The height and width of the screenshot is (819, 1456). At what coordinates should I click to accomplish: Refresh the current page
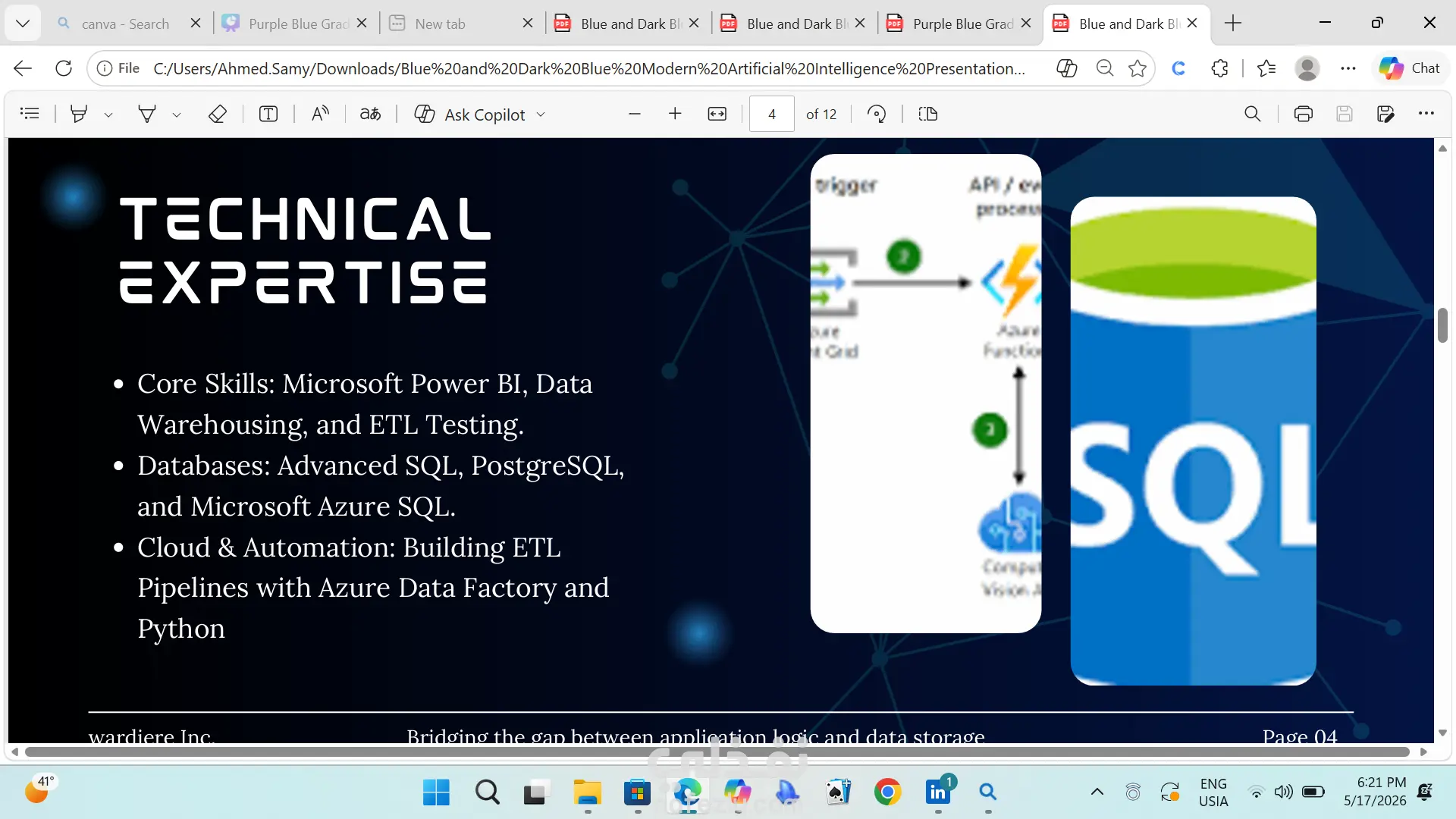pyautogui.click(x=64, y=68)
